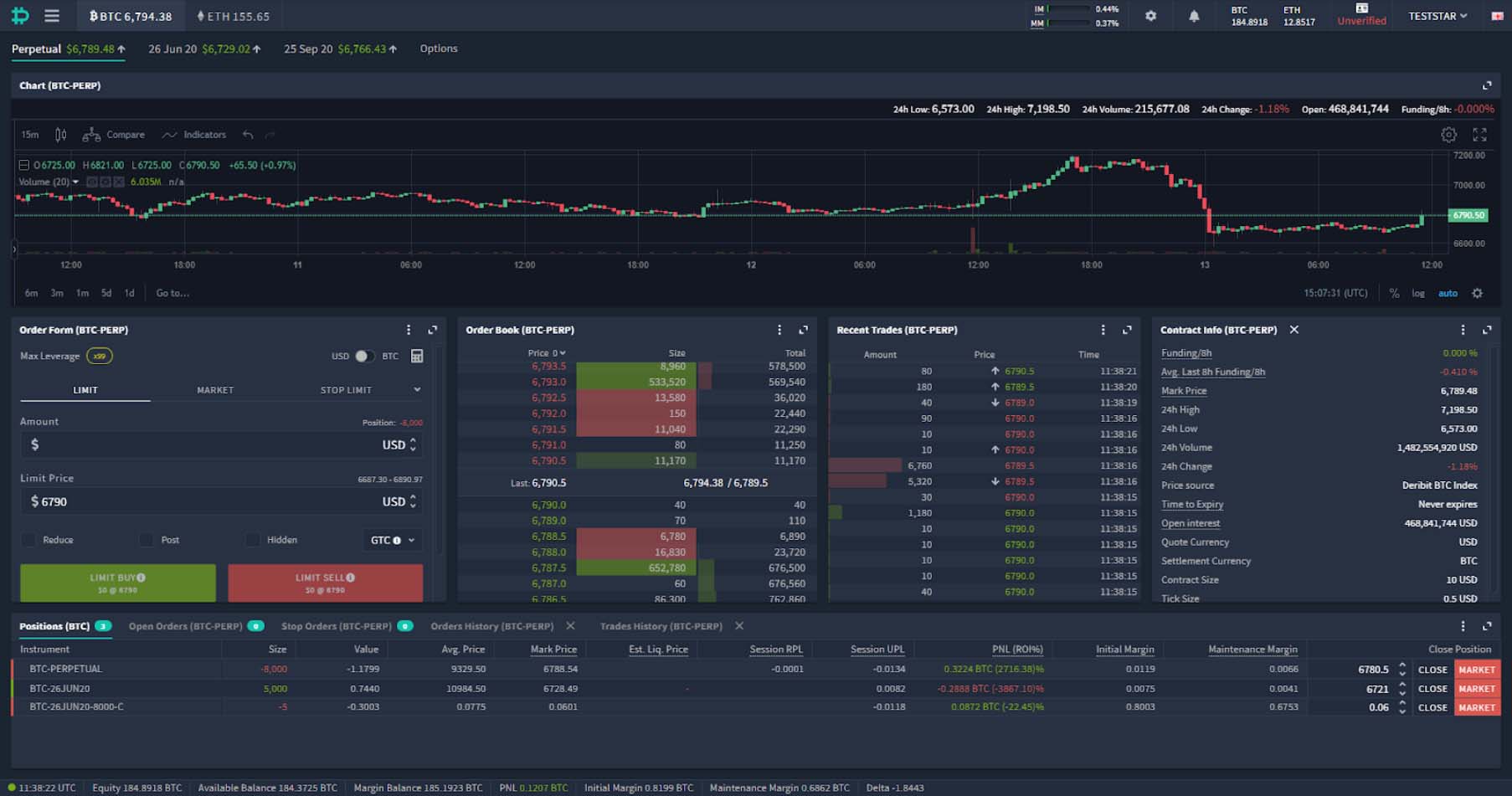This screenshot has height=796, width=1512.
Task: Close the Orders History (BTC-PERP) tab
Action: pyautogui.click(x=570, y=626)
